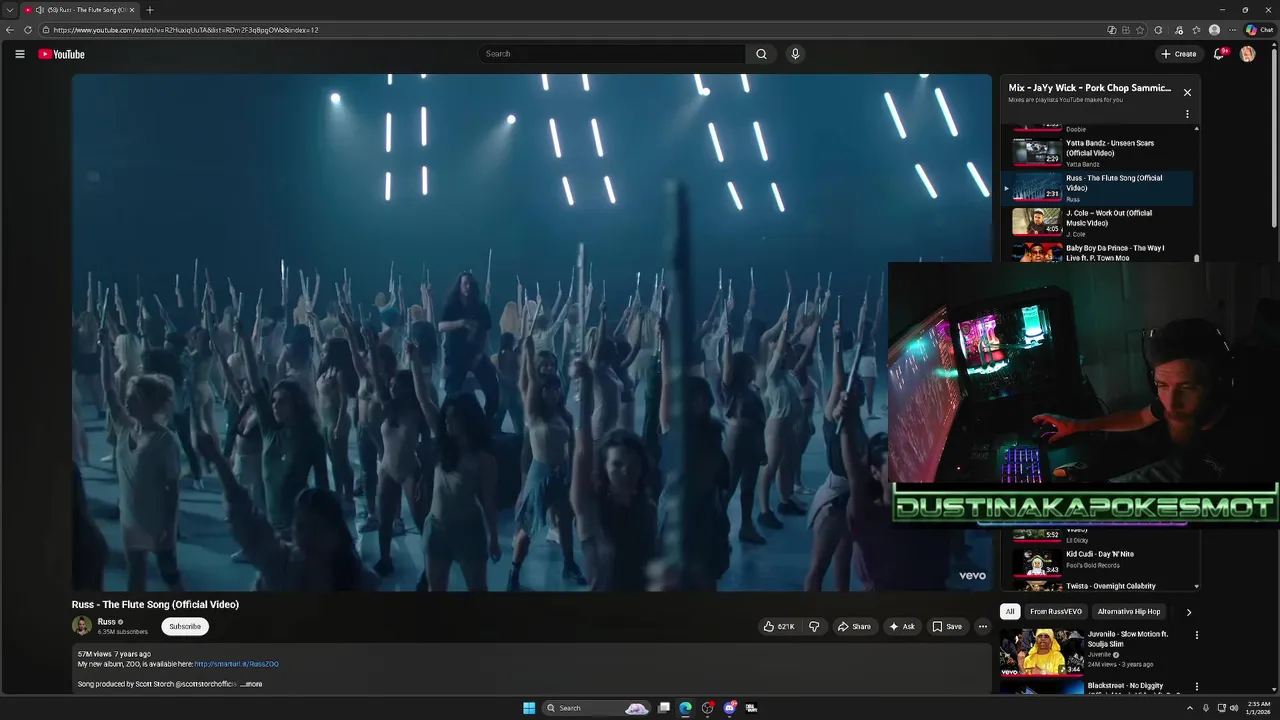This screenshot has height=720, width=1280.
Task: Add this page to favorites star
Action: click(x=1140, y=30)
